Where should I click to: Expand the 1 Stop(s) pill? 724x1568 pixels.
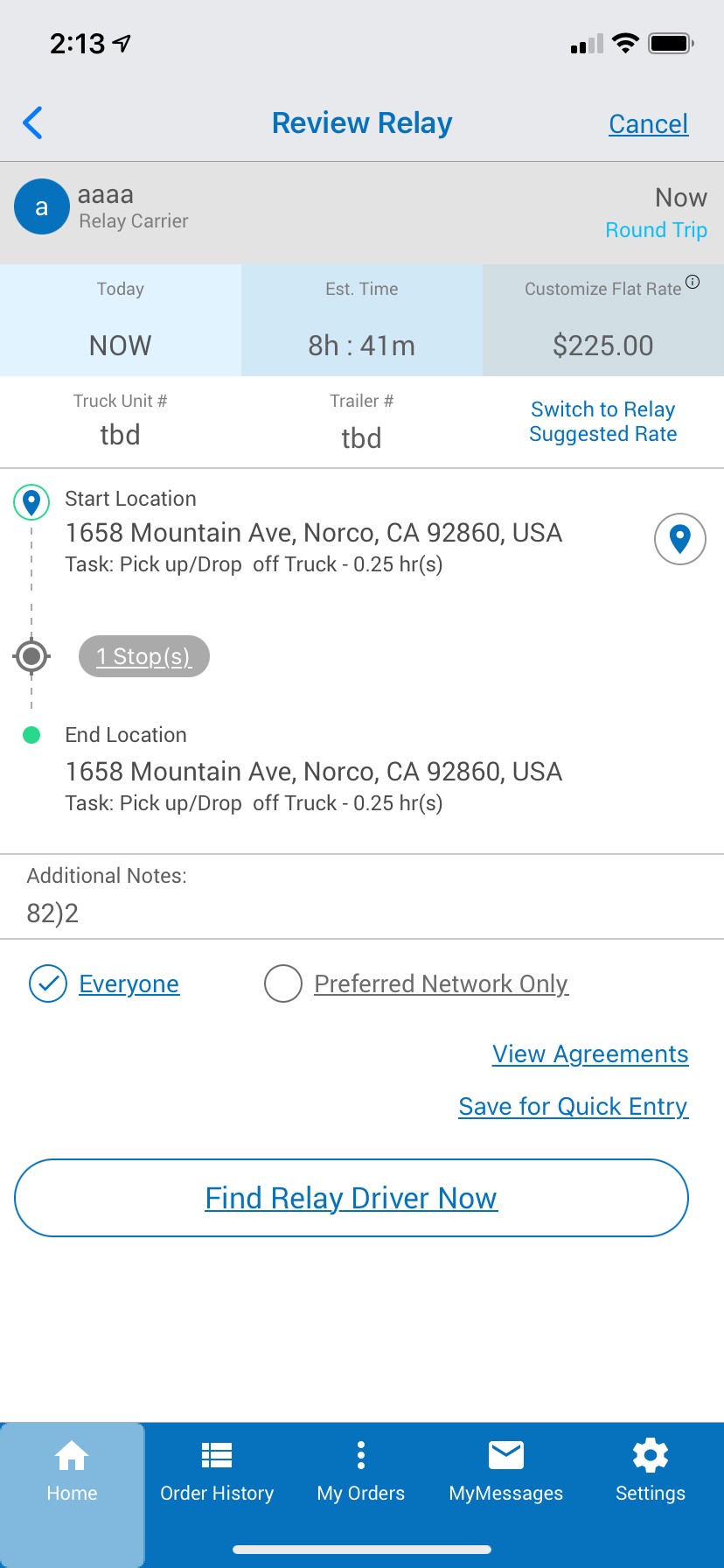(144, 656)
